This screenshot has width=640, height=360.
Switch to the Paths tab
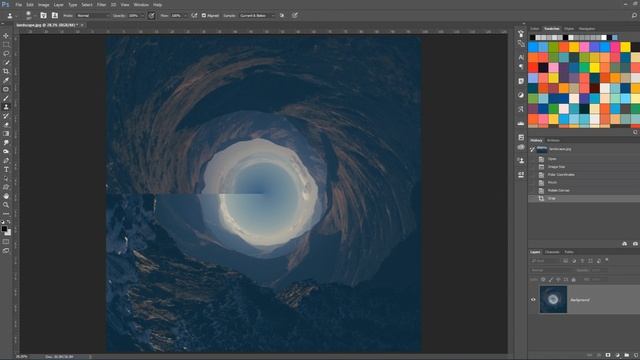[569, 252]
